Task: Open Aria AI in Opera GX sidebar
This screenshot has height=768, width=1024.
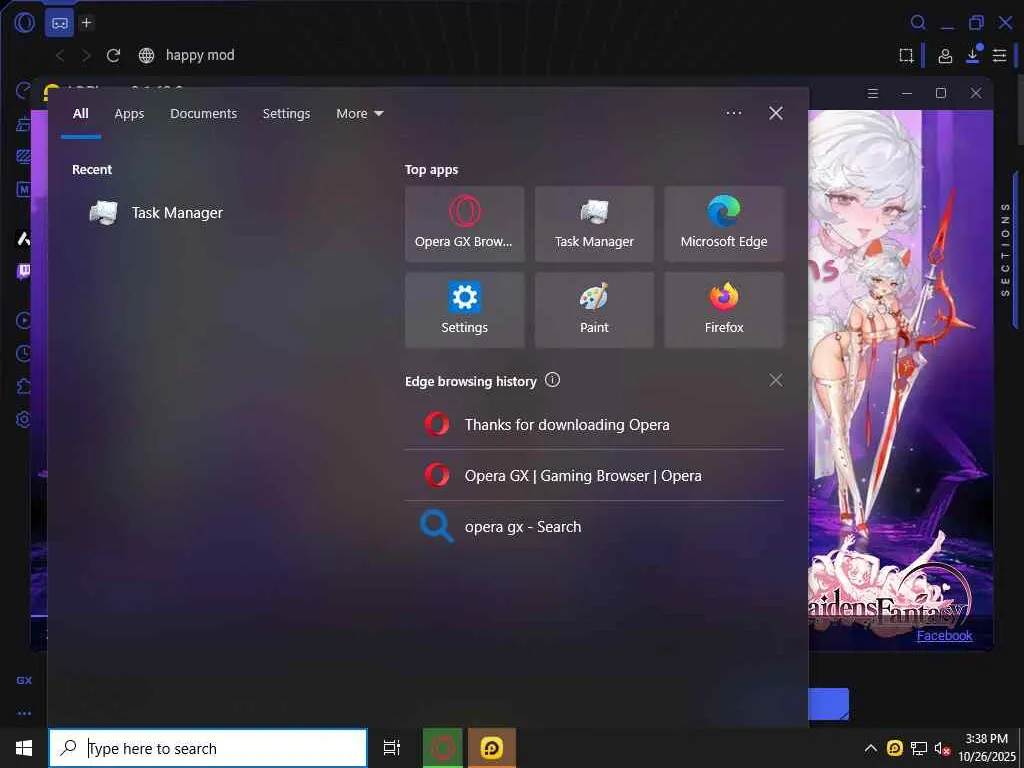Action: coord(24,239)
